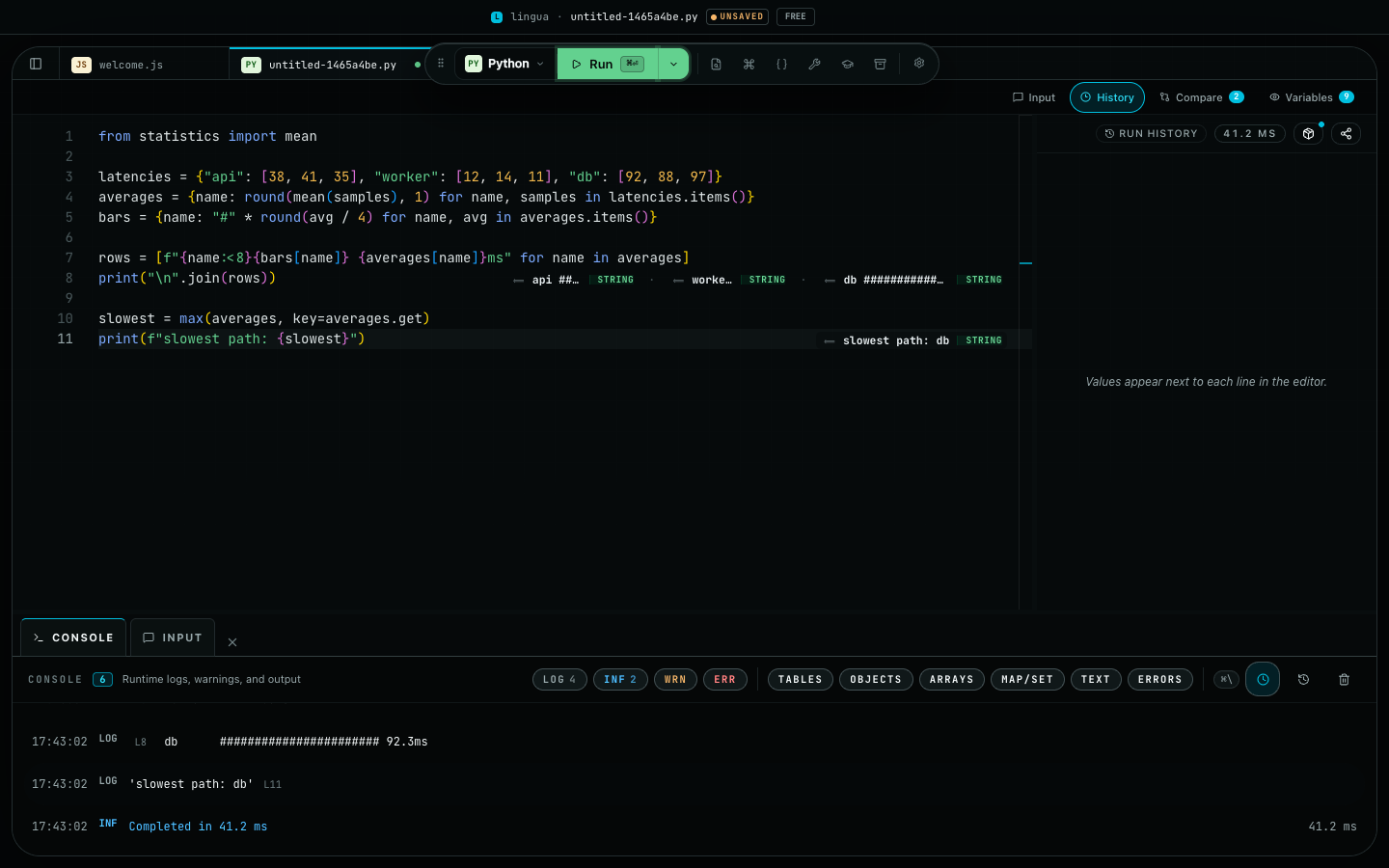Click the RUN HISTORY button
Screen dimensions: 1389x868
coord(1151,133)
